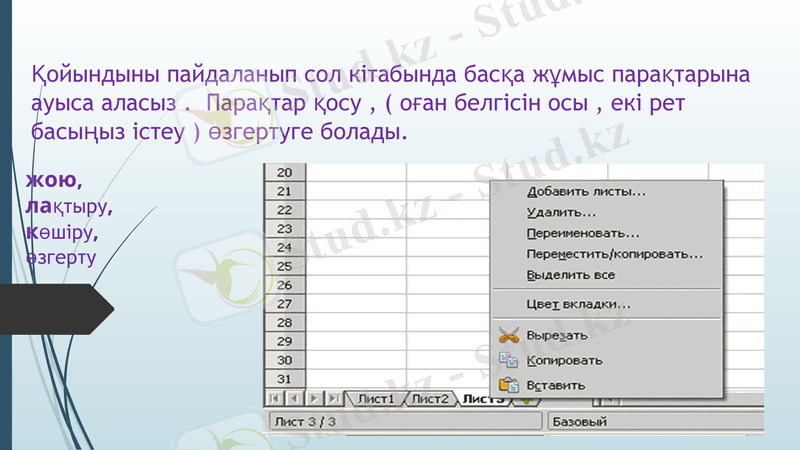Click green add-sheet icon after Лист3
Image resolution: width=800 pixels, height=450 pixels.
click(526, 400)
